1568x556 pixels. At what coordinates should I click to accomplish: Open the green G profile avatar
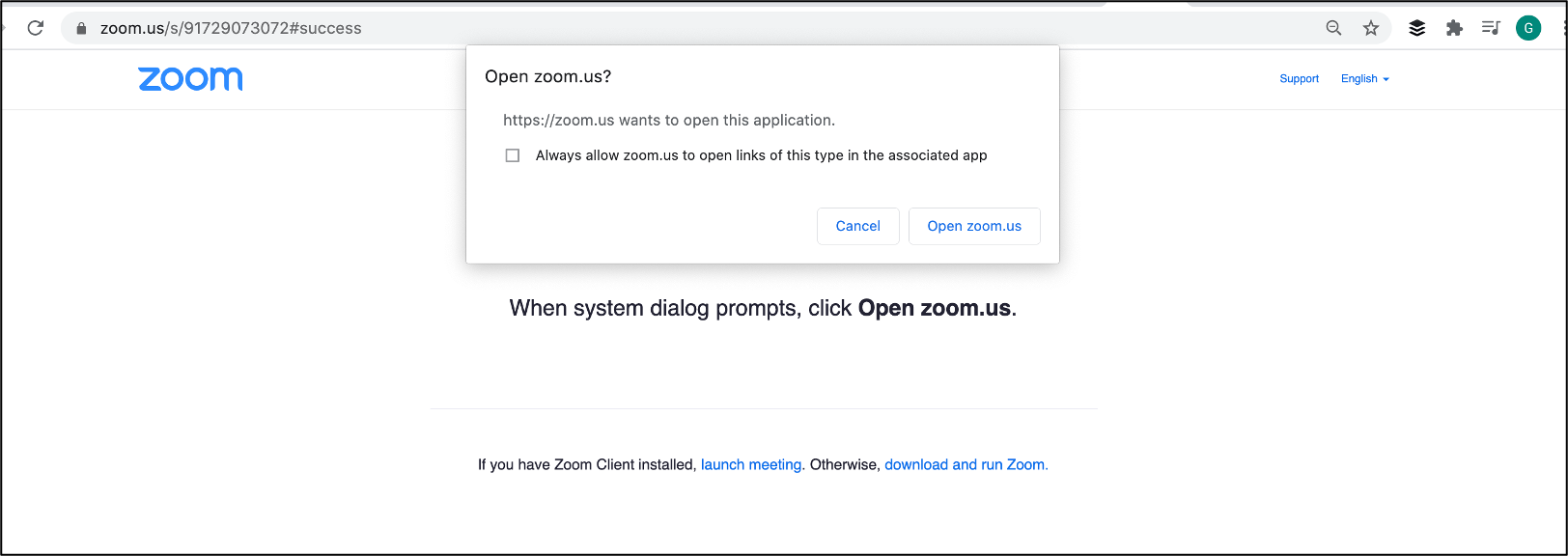pyautogui.click(x=1528, y=28)
